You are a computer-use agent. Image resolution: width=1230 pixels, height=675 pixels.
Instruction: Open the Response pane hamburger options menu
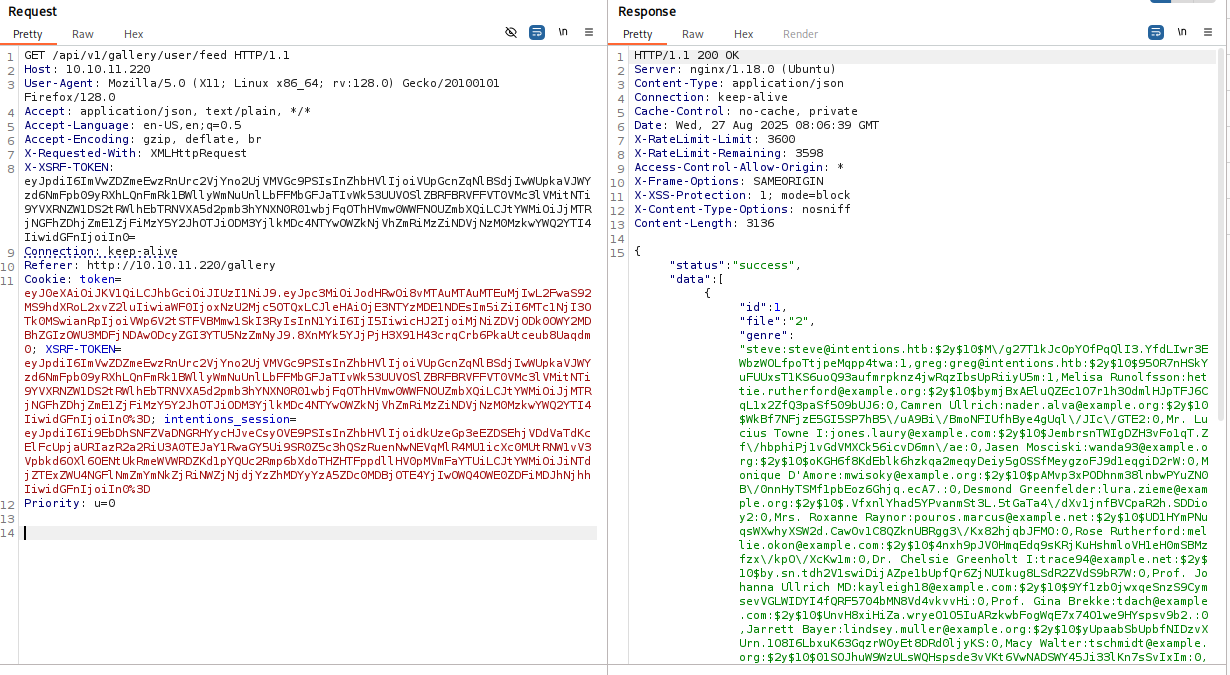point(1210,32)
